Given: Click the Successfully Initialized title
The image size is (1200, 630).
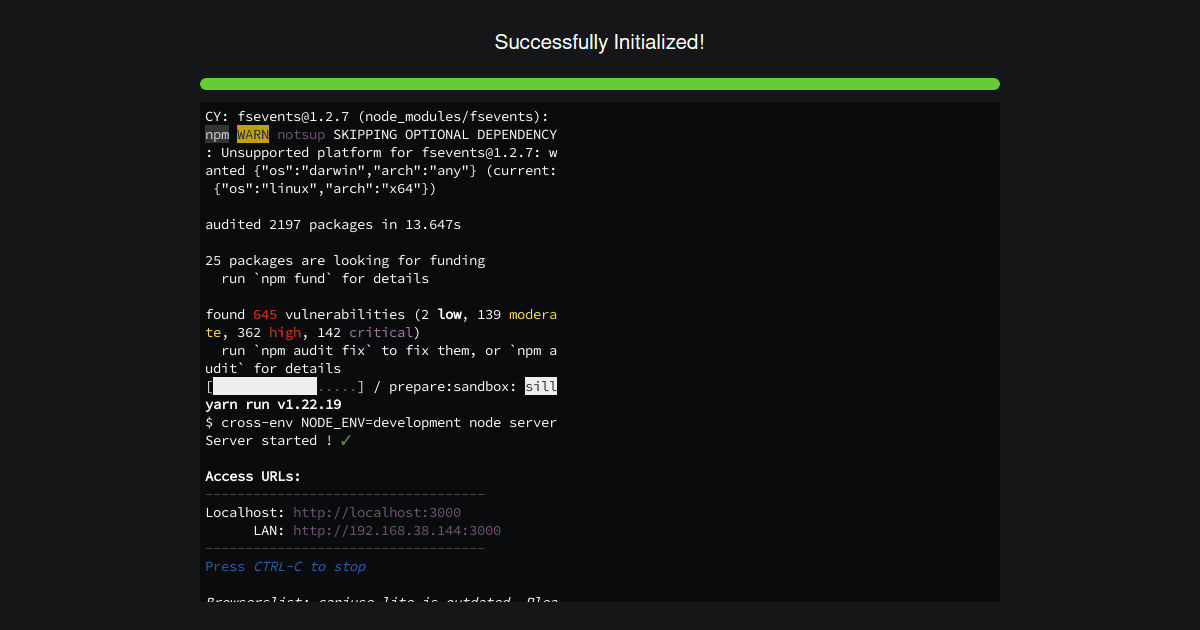Looking at the screenshot, I should [x=600, y=42].
